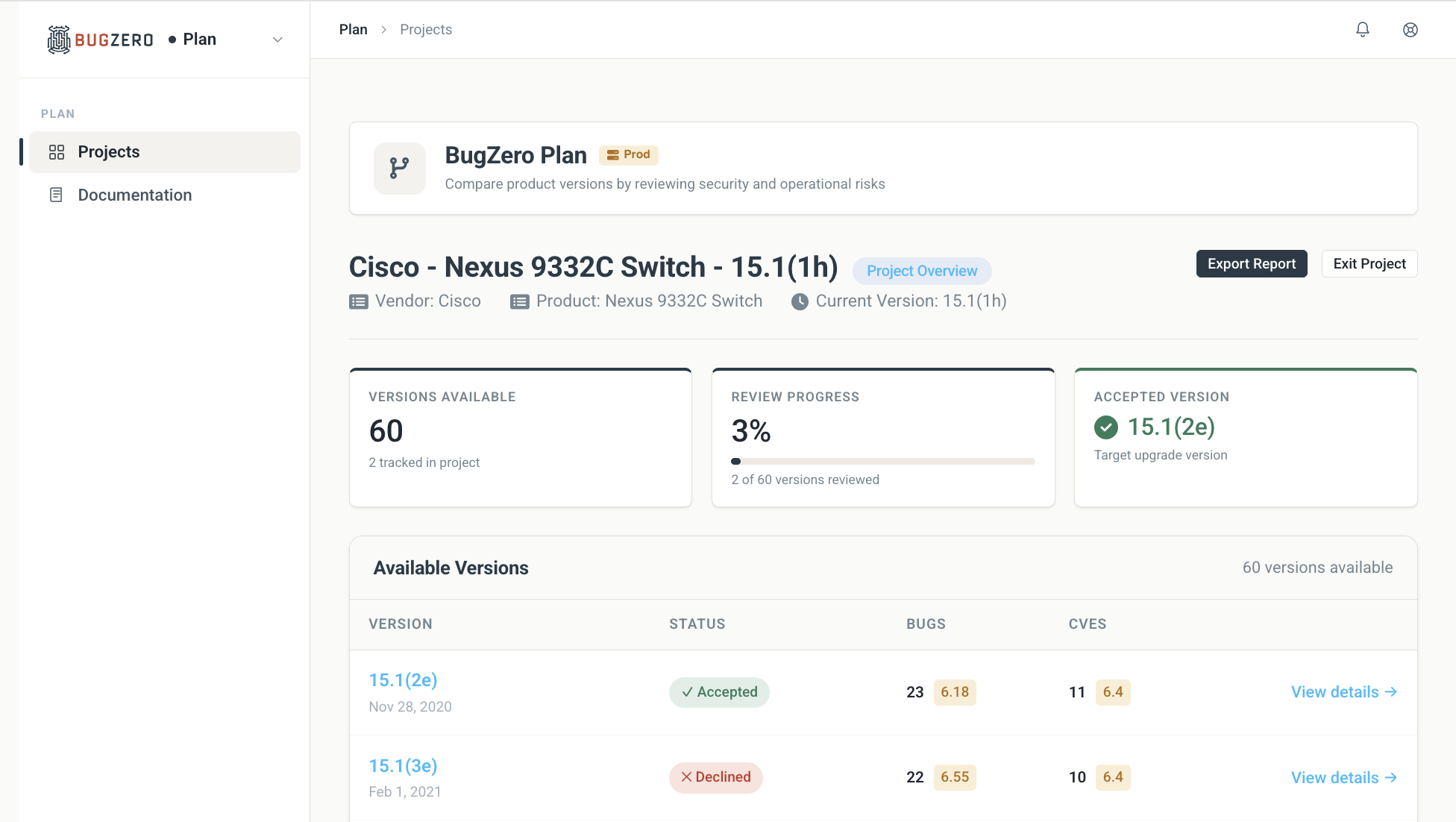
Task: View details for version 15.1(2e)
Action: (x=1344, y=692)
